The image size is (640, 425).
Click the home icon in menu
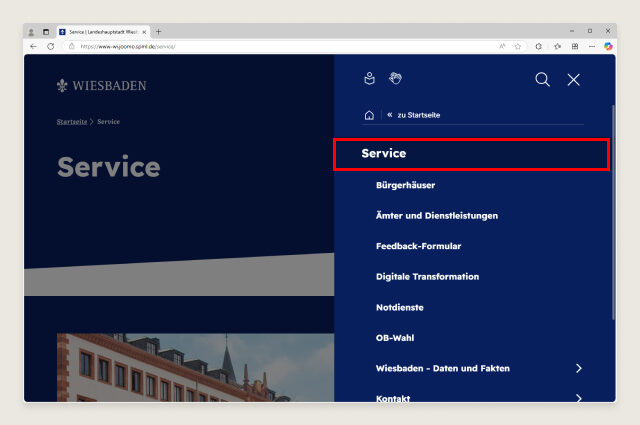[369, 115]
